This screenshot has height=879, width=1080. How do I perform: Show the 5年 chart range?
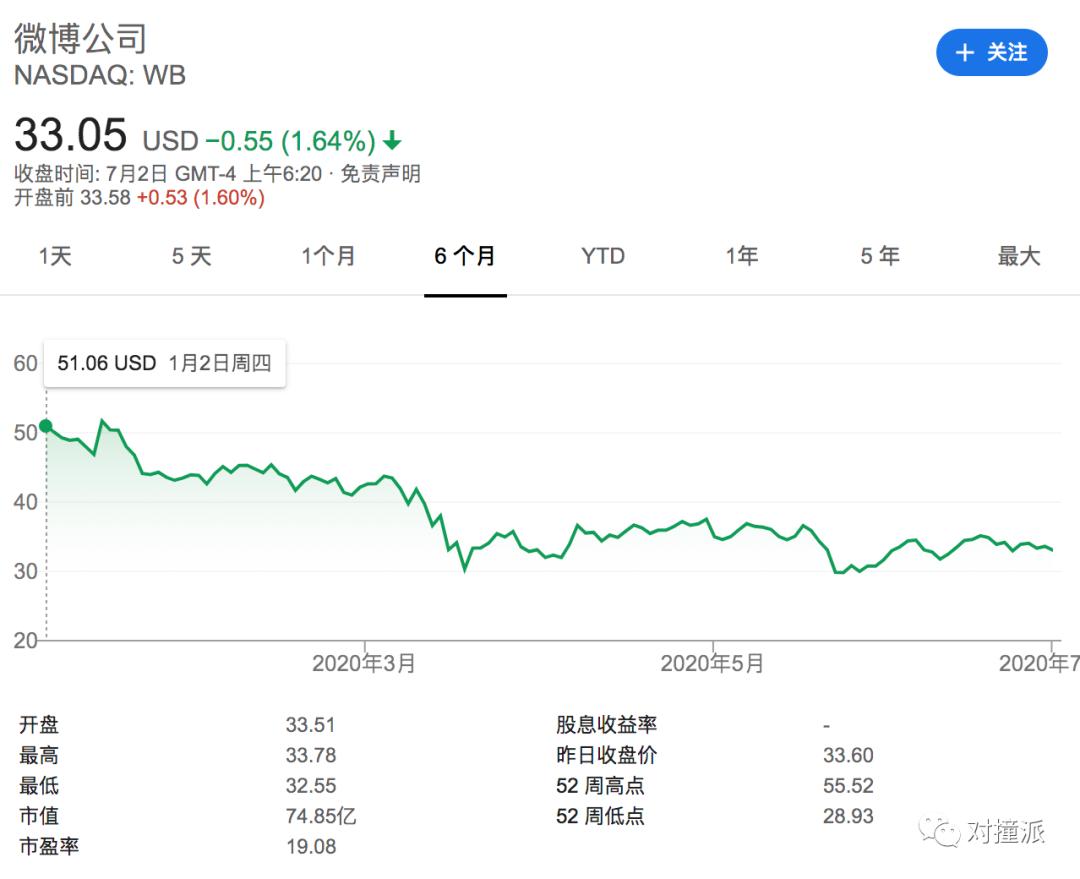(880, 256)
